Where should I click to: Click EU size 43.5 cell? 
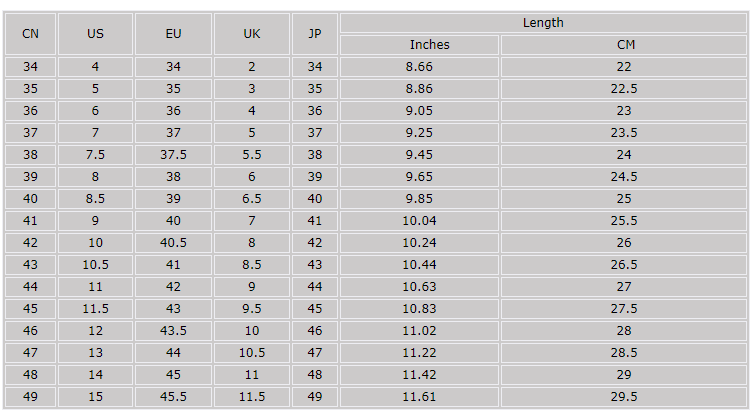[173, 331]
